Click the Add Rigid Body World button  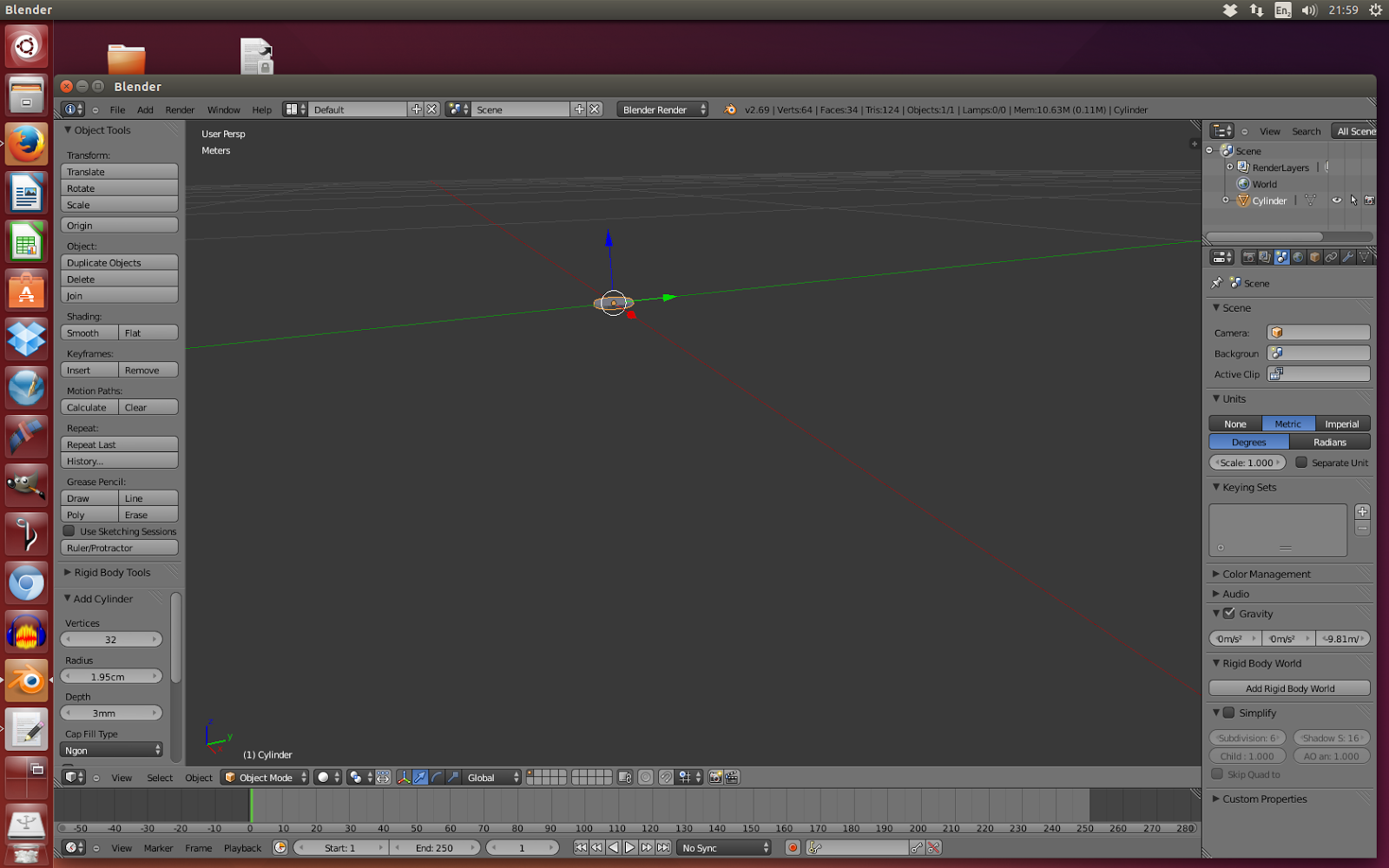[x=1289, y=687]
